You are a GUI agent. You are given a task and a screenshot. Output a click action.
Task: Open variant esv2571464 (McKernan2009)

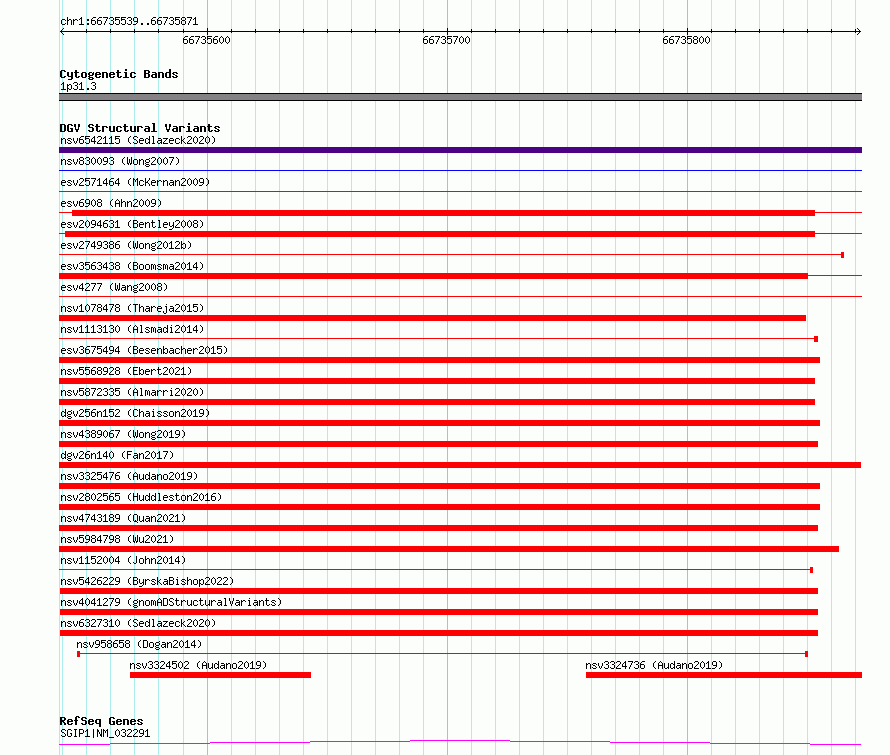click(135, 182)
